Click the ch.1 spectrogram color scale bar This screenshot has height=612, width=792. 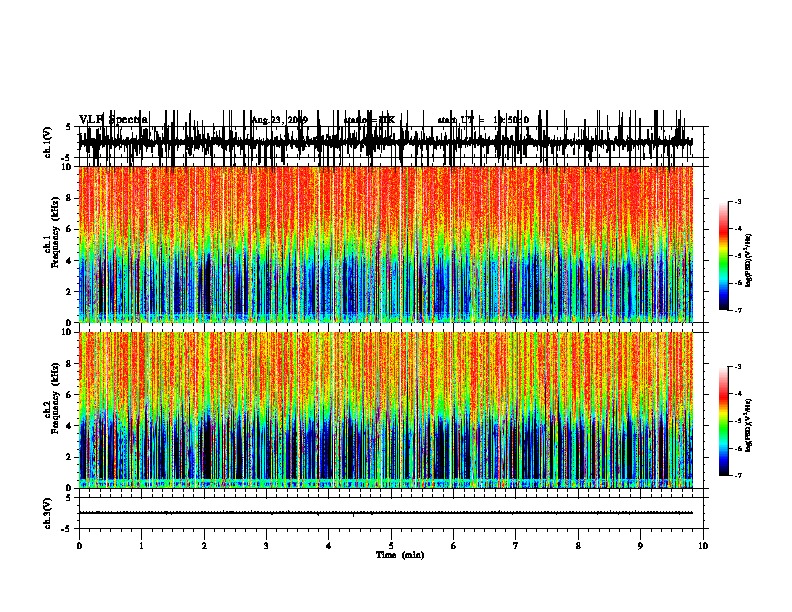[723, 256]
